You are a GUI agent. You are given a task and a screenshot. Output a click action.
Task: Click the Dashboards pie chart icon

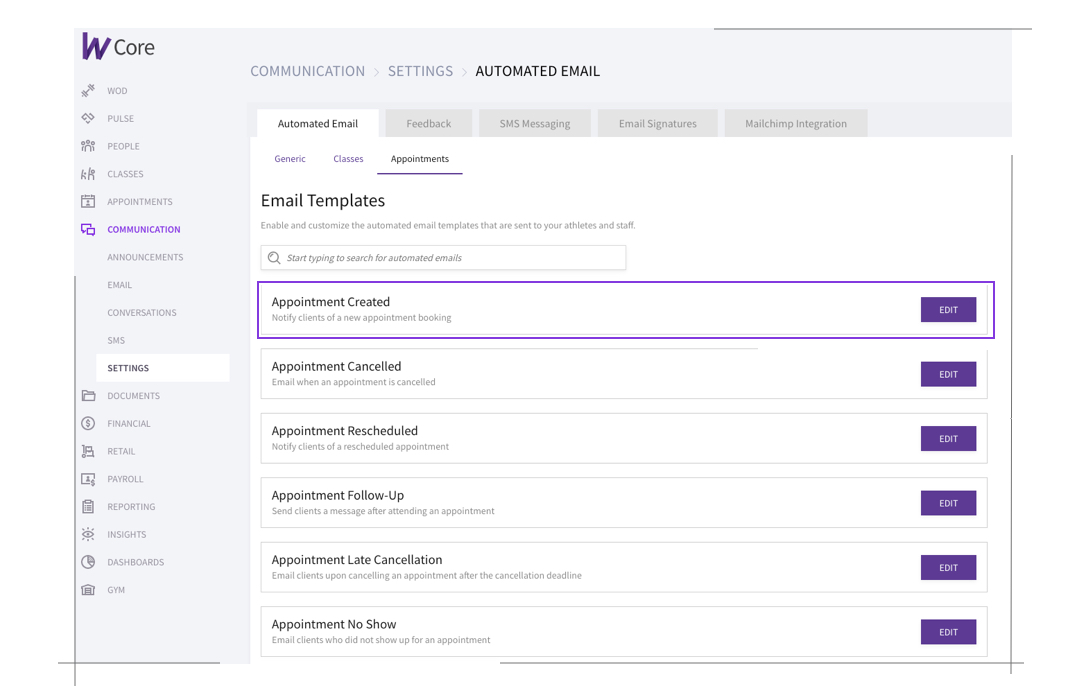(88, 562)
